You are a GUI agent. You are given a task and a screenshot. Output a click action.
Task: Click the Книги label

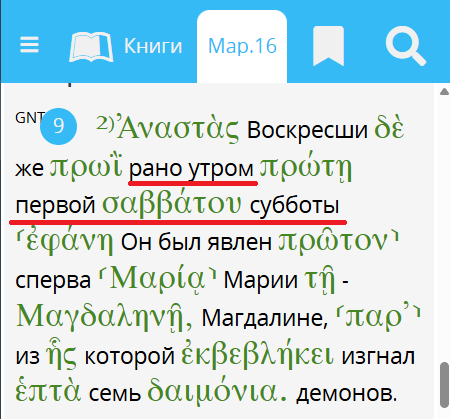pyautogui.click(x=153, y=46)
